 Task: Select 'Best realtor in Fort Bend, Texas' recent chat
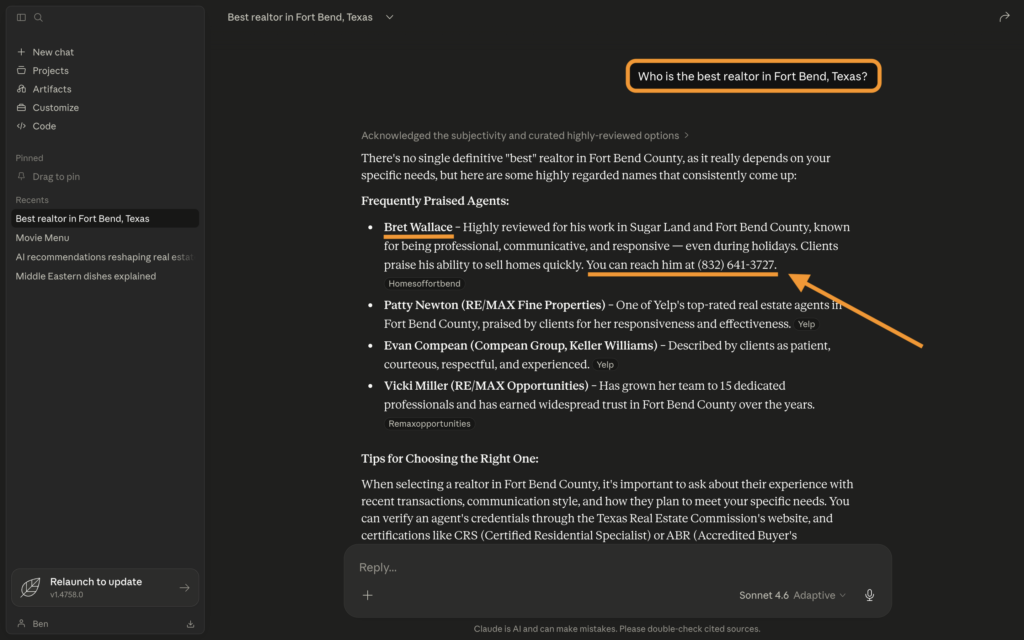pyautogui.click(x=105, y=218)
